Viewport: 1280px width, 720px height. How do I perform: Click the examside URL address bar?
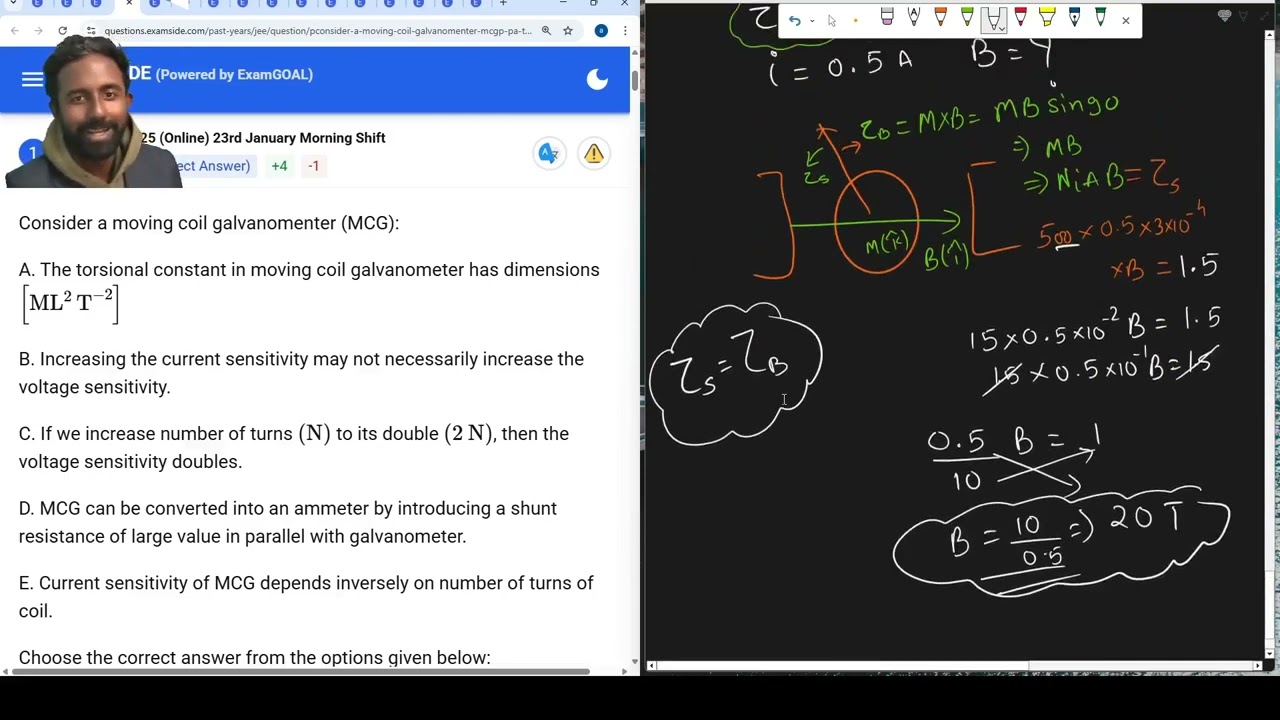(x=317, y=31)
